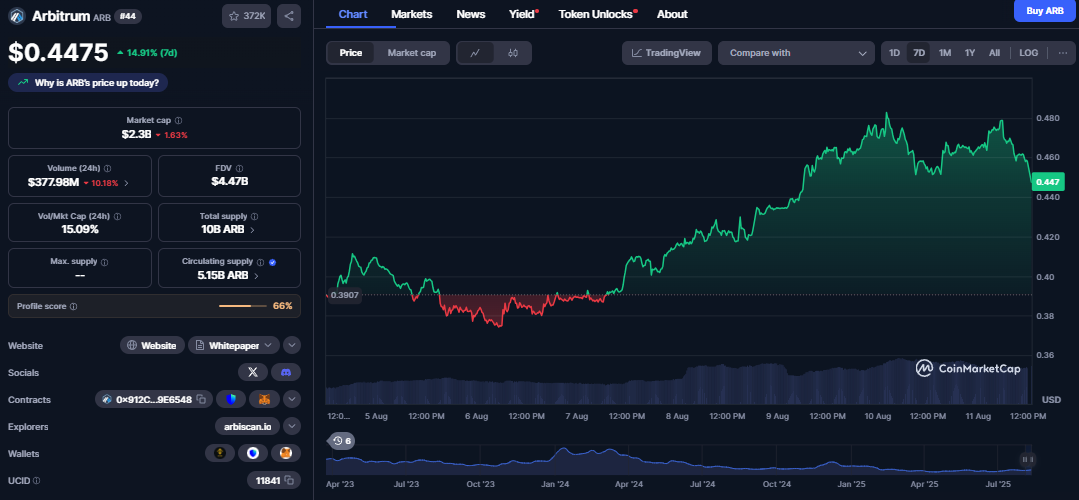The image size is (1079, 500).
Task: Open the Yield tab
Action: [522, 14]
